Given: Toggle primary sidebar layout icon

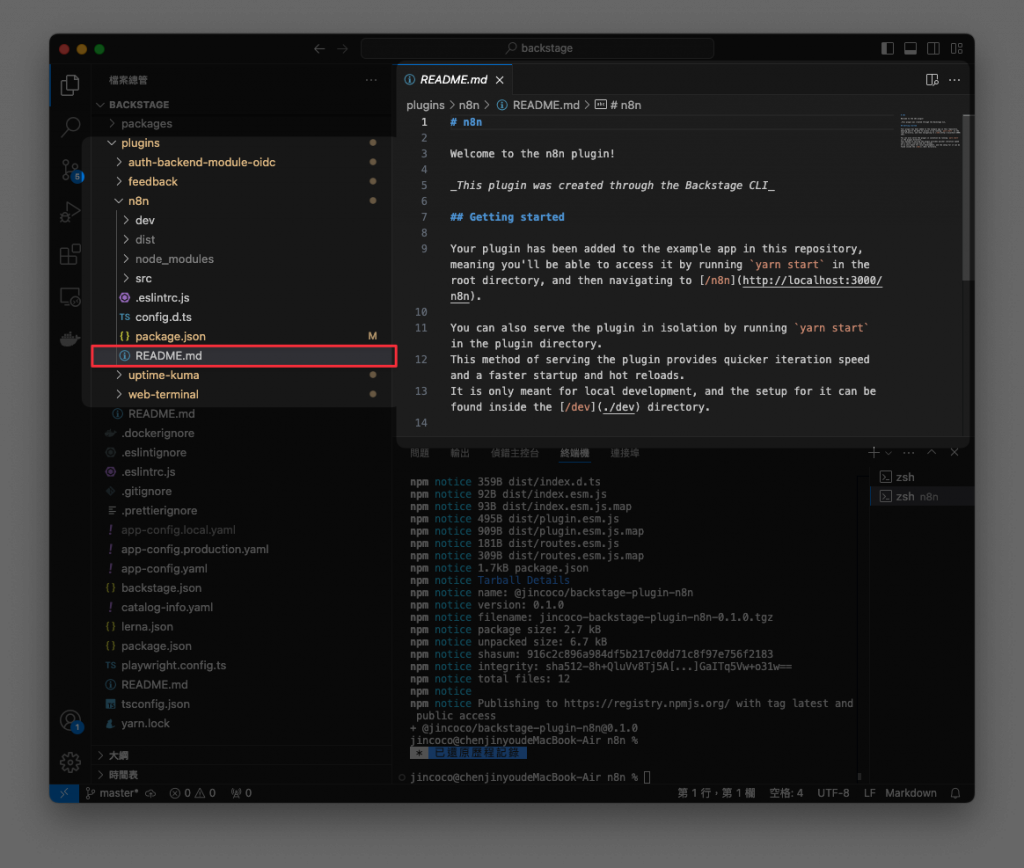Looking at the screenshot, I should (887, 48).
